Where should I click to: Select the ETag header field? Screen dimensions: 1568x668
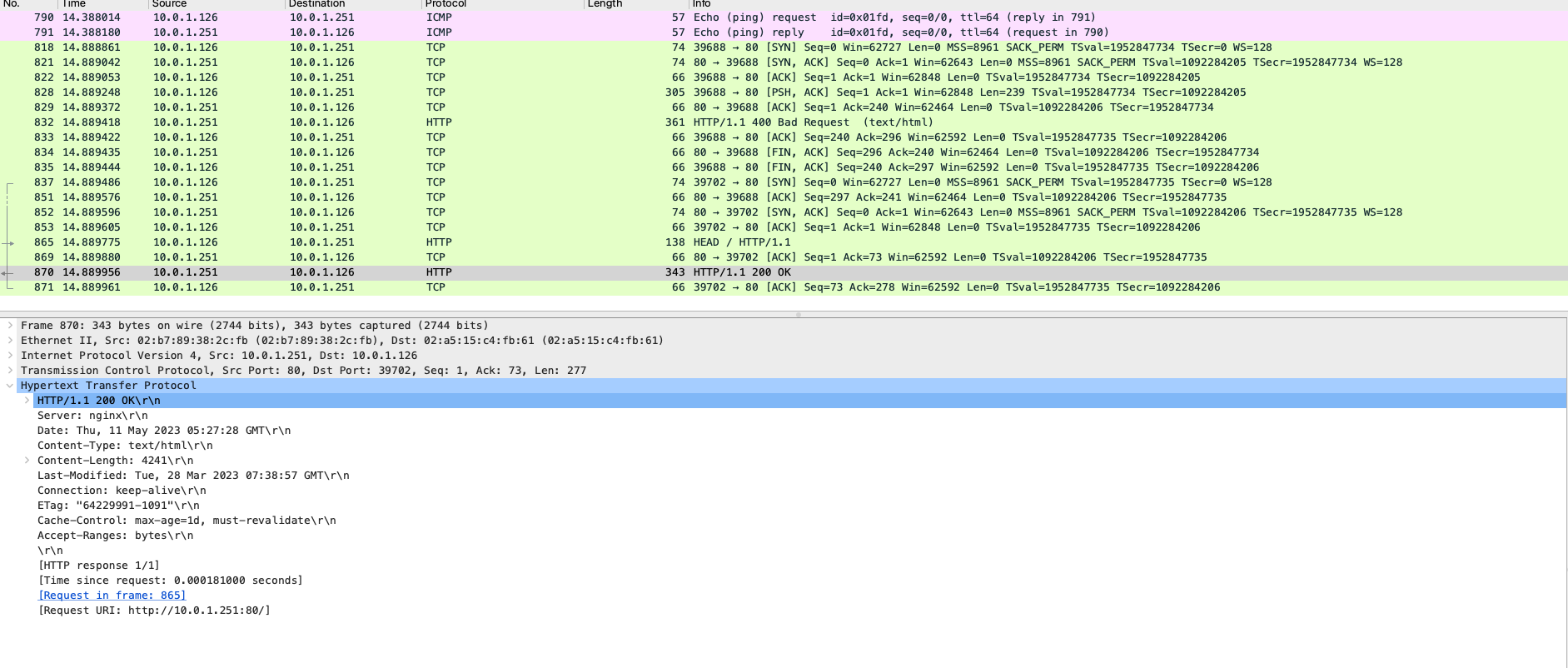118,506
